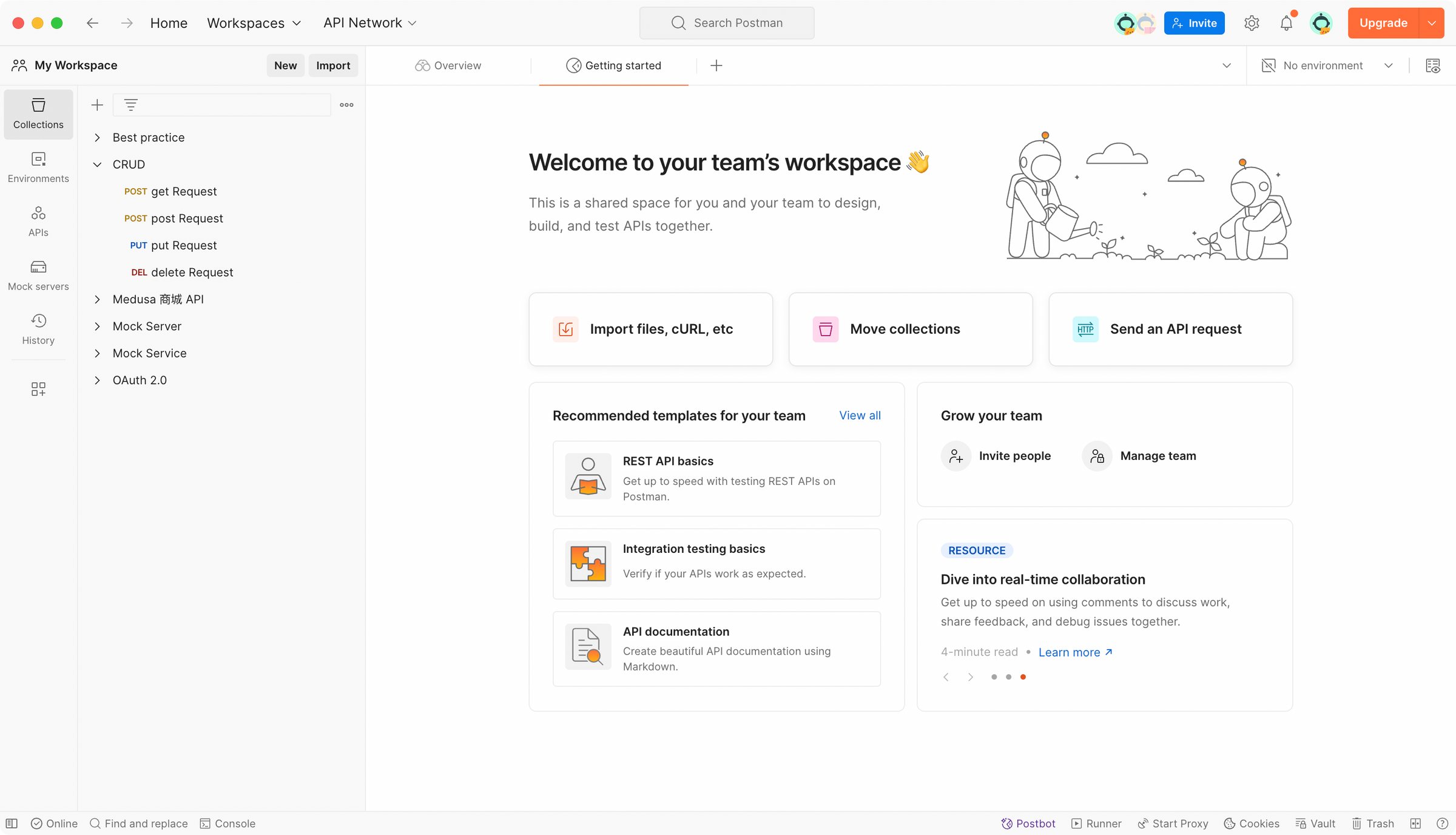1456x835 pixels.
Task: Click the configure workspace sidebar icon
Action: [38, 388]
